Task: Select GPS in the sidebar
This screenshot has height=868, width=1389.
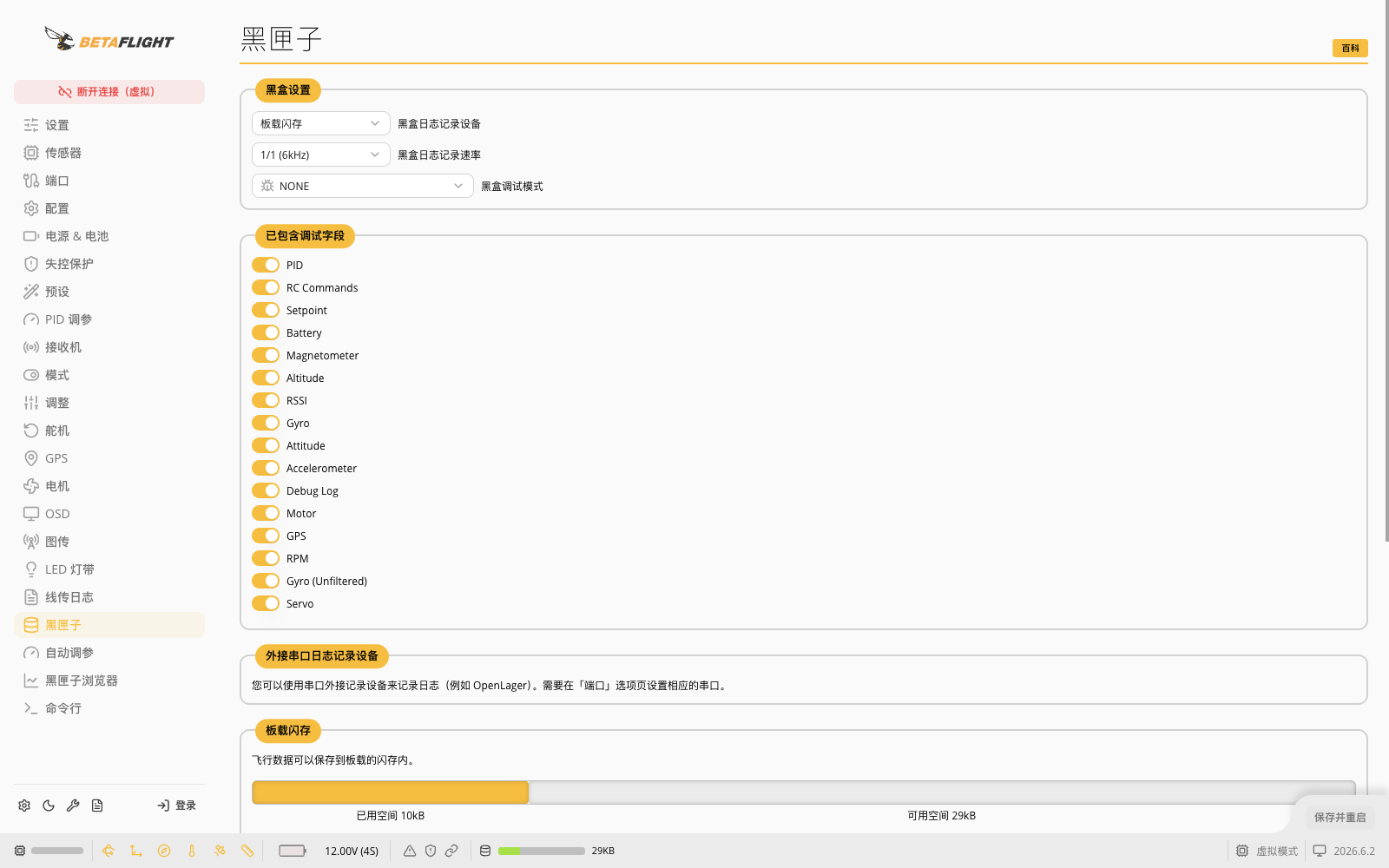Action: click(x=109, y=458)
